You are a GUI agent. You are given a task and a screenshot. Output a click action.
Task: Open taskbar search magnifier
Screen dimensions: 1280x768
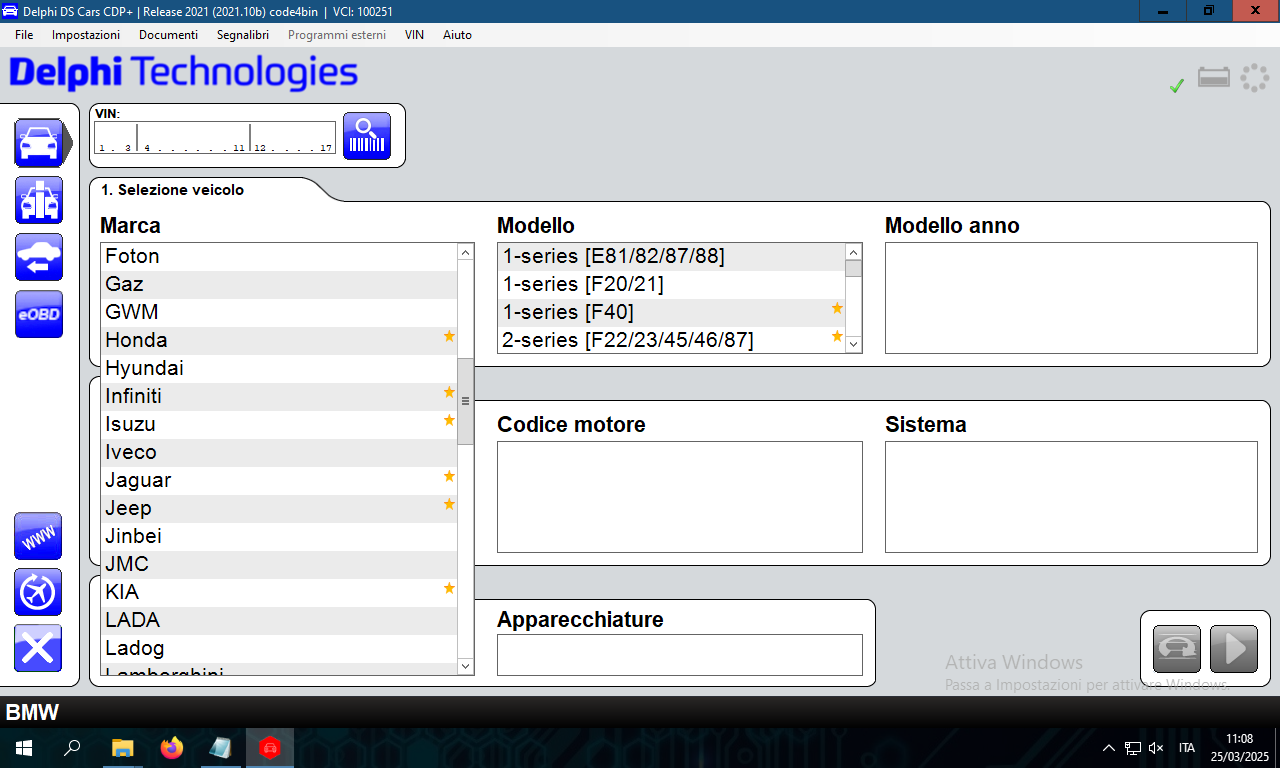click(72, 747)
